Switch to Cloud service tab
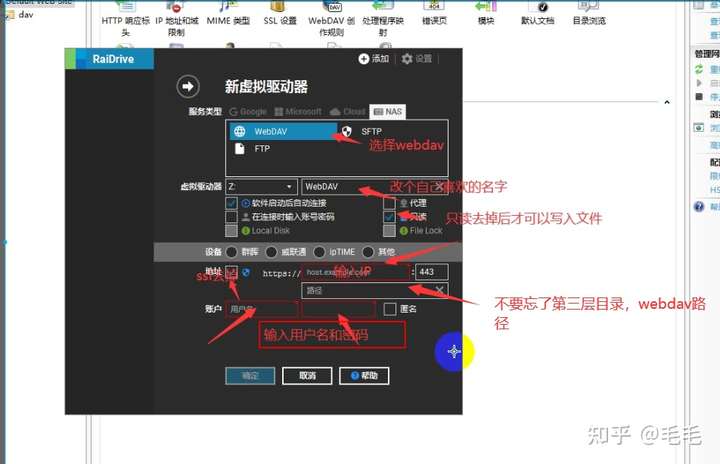This screenshot has height=464, width=720. [x=348, y=112]
